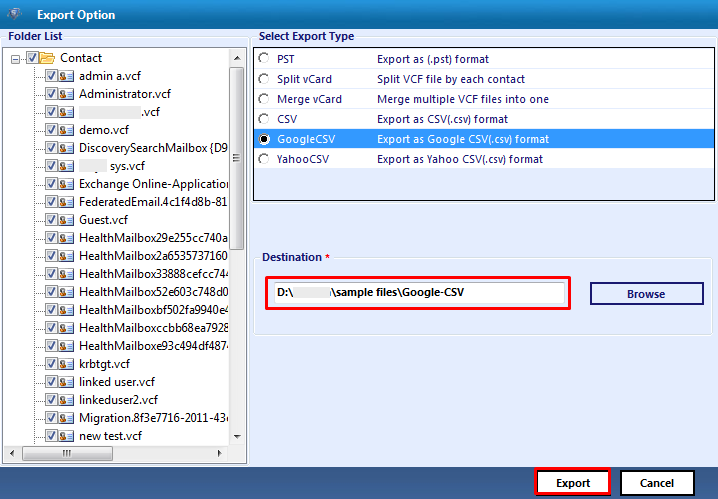Uncheck the root Contact folder checkbox

point(32,58)
